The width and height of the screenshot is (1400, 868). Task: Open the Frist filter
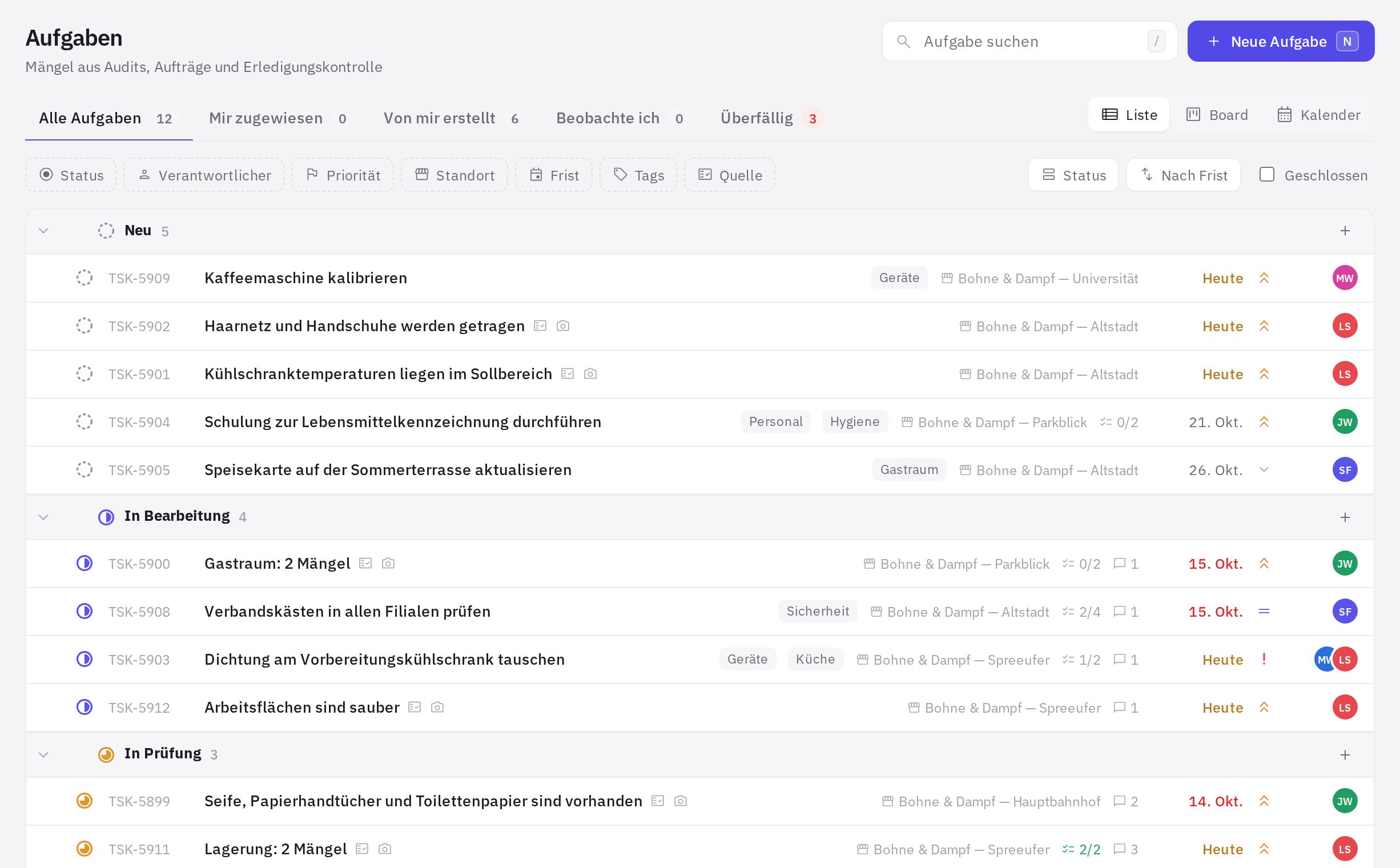(554, 175)
